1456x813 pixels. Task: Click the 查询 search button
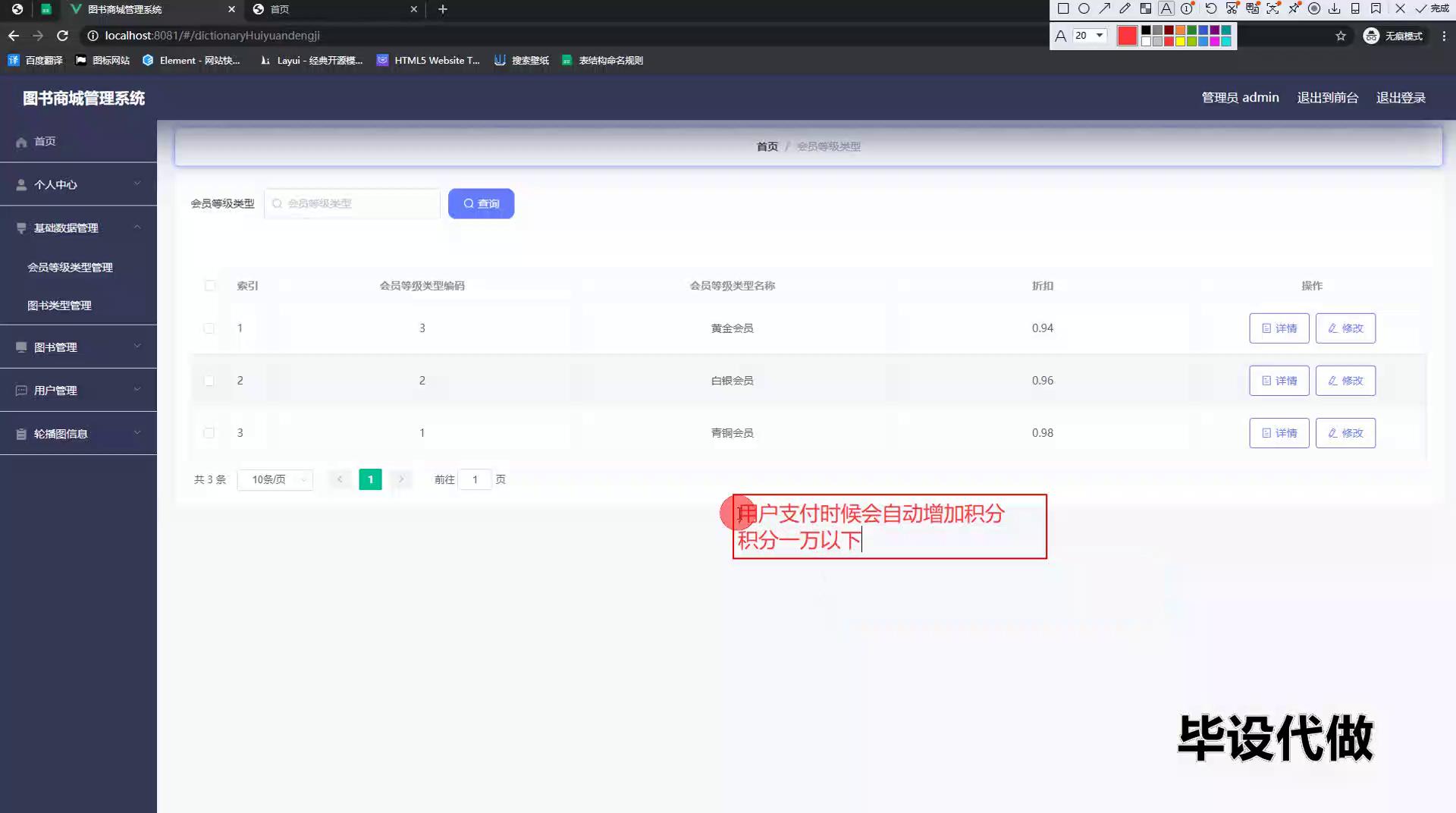[x=481, y=204]
